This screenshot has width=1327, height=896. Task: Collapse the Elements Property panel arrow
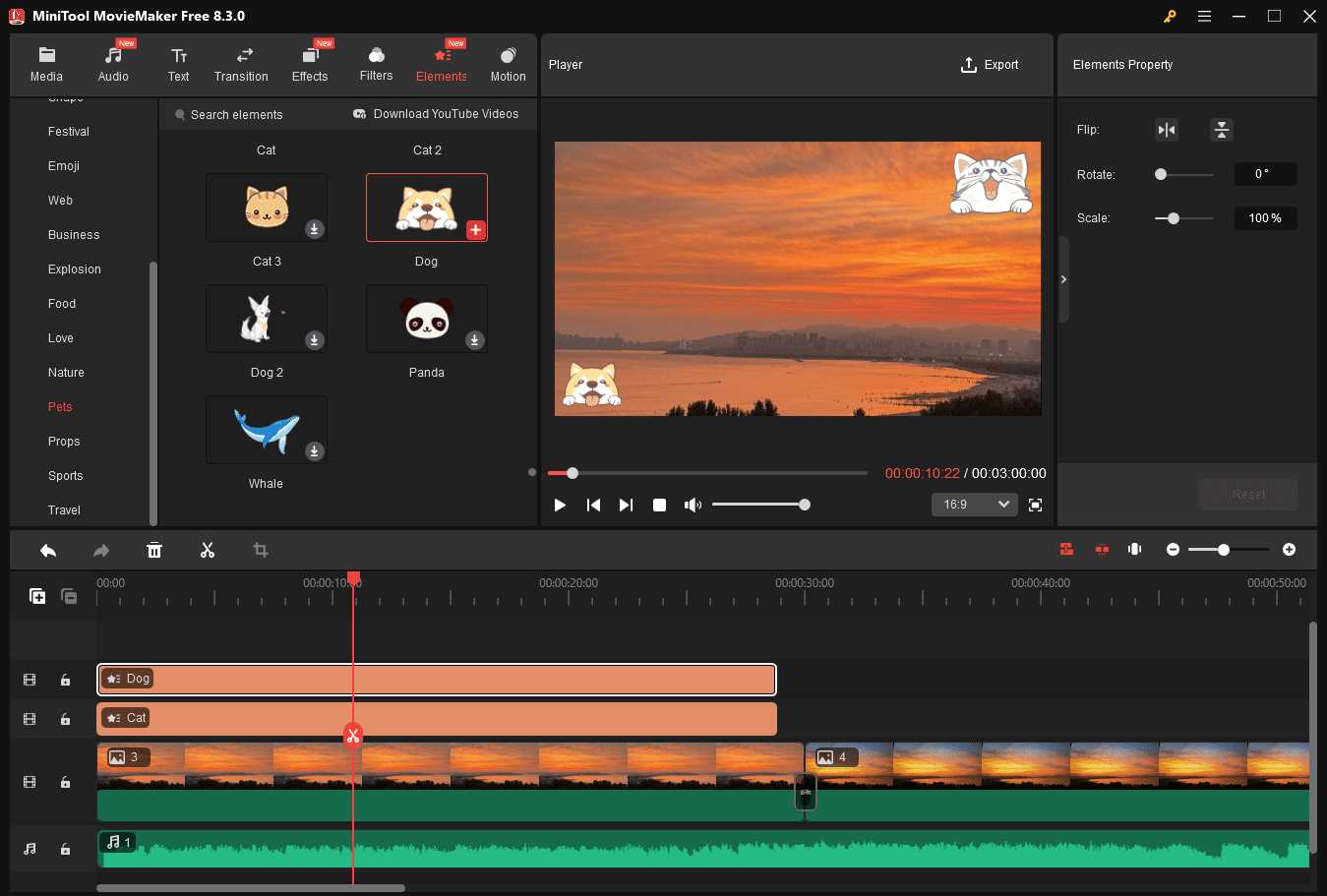(1063, 279)
